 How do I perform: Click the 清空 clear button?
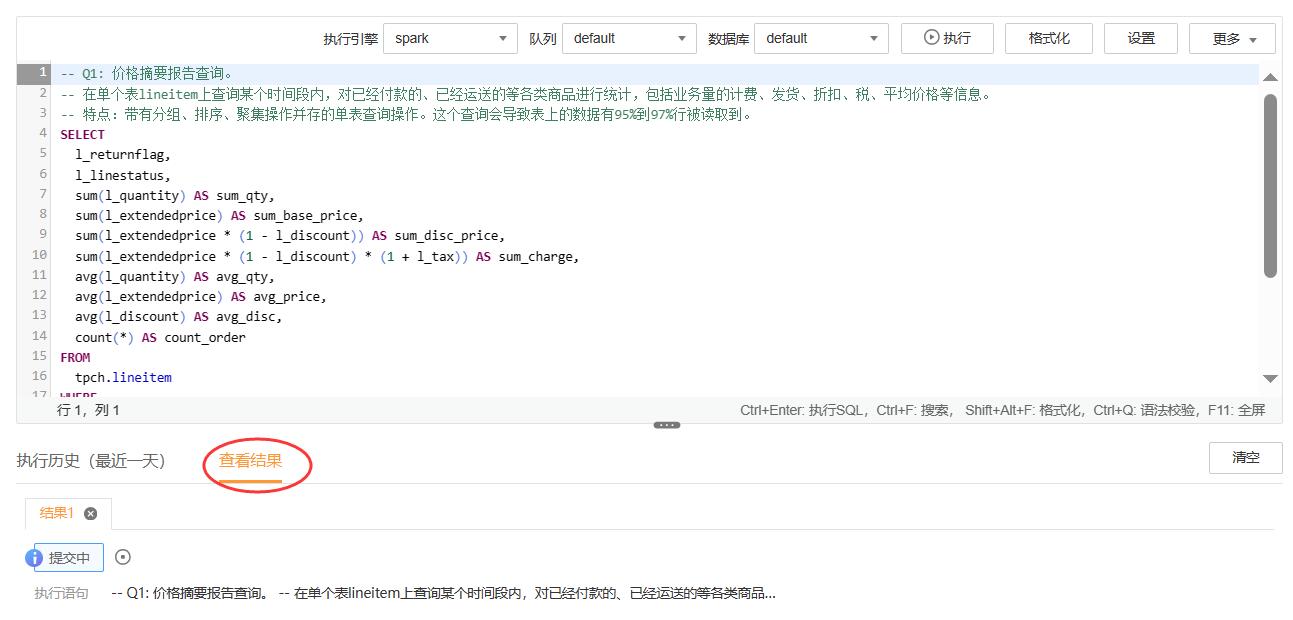click(x=1245, y=458)
